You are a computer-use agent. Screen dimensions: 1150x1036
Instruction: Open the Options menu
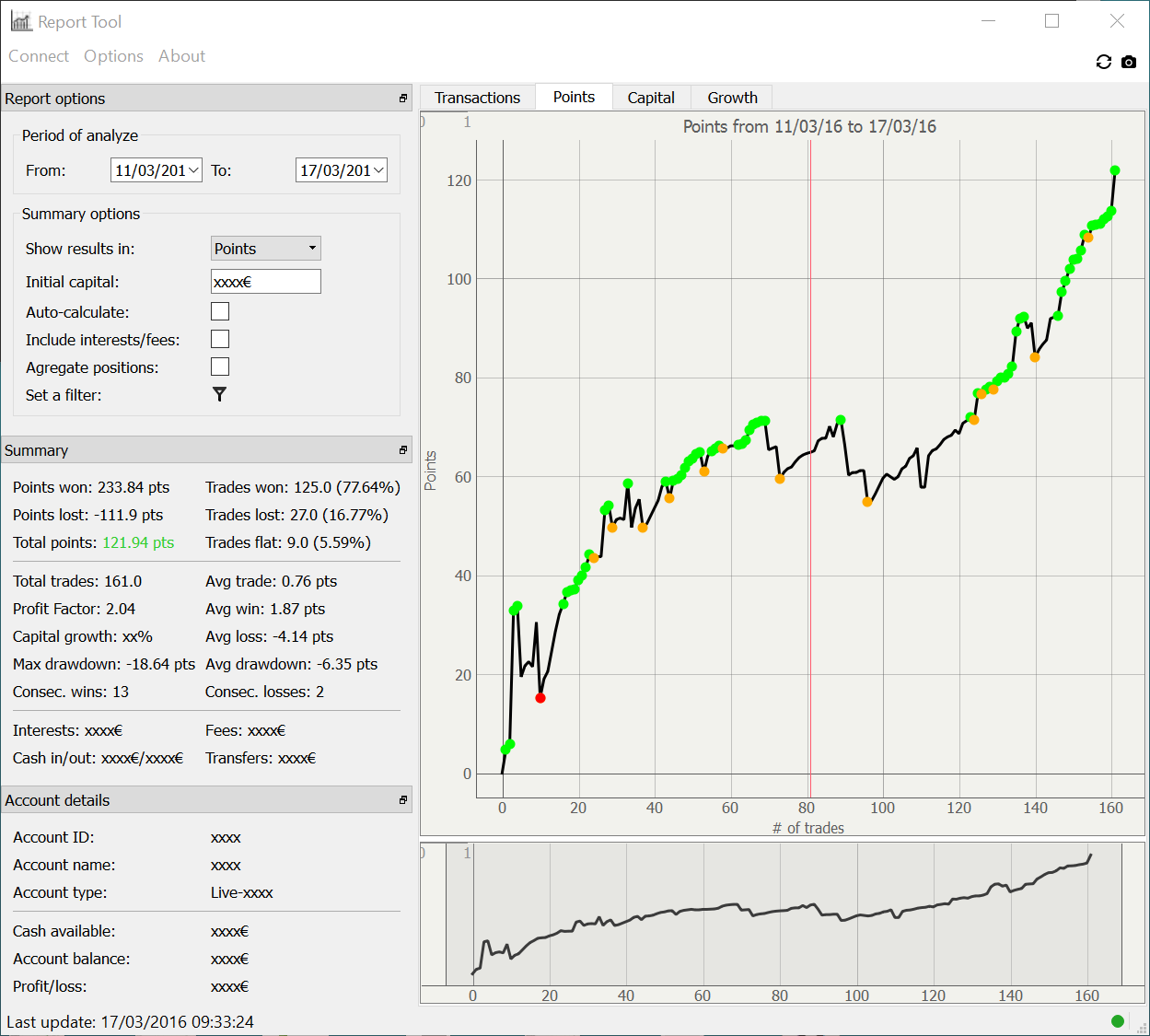click(113, 56)
